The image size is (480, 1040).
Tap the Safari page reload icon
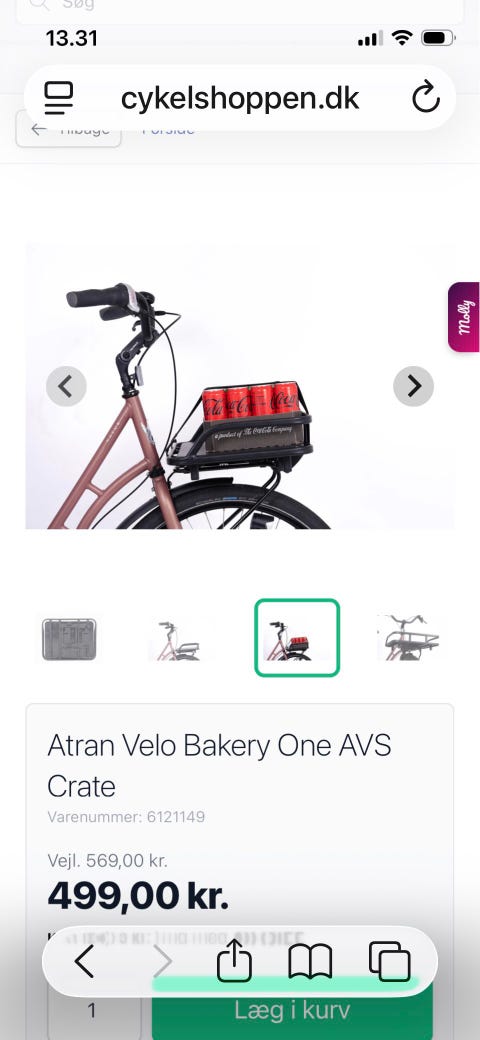click(x=426, y=98)
